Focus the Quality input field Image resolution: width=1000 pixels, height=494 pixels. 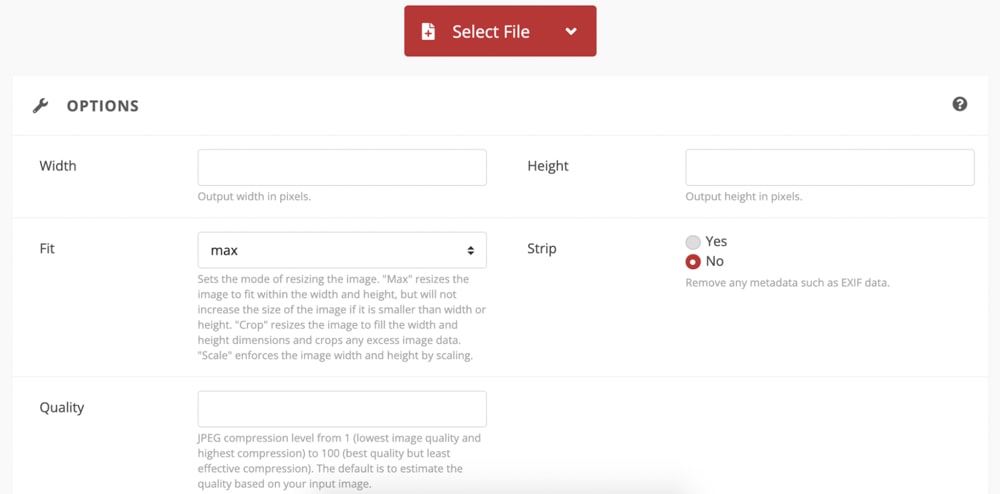point(342,409)
